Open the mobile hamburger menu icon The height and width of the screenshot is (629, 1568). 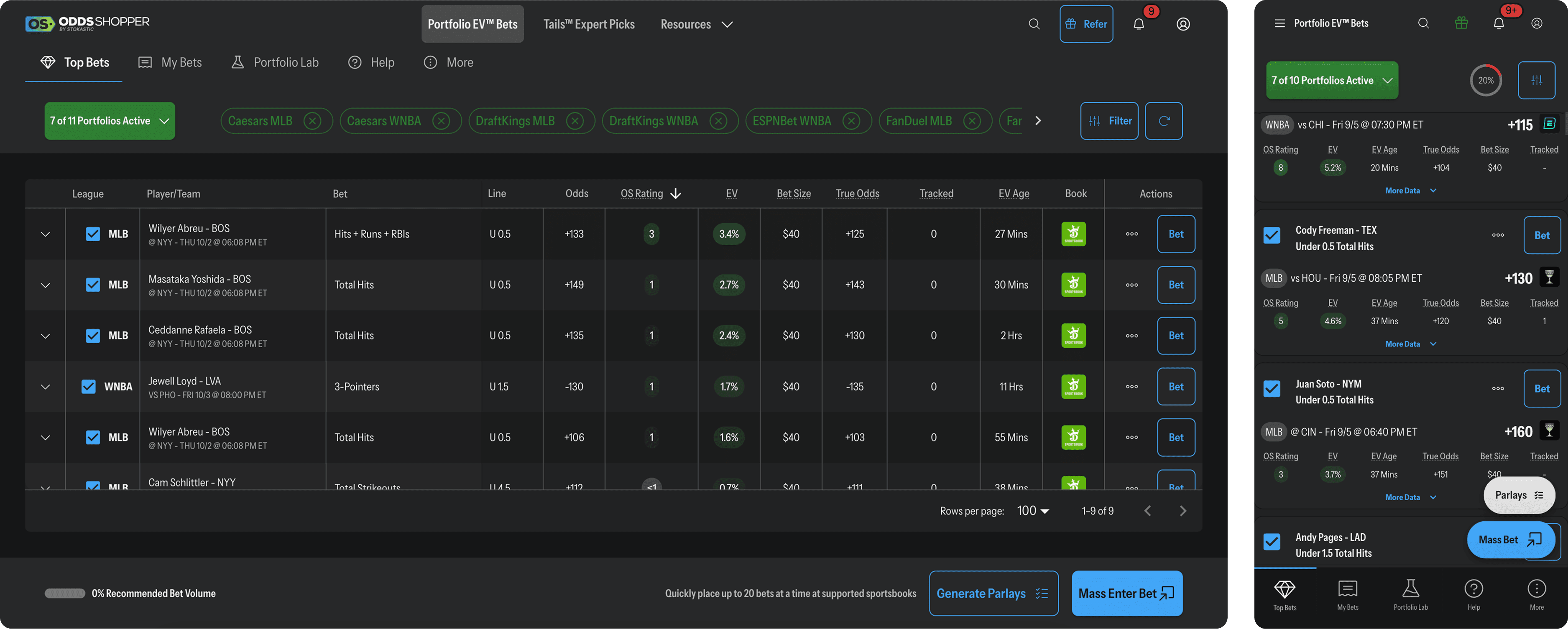[x=1279, y=23]
